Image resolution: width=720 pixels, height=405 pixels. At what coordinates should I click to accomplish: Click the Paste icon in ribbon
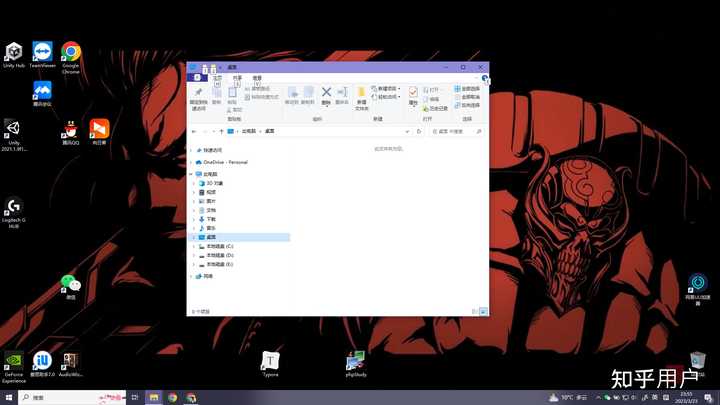(232, 93)
